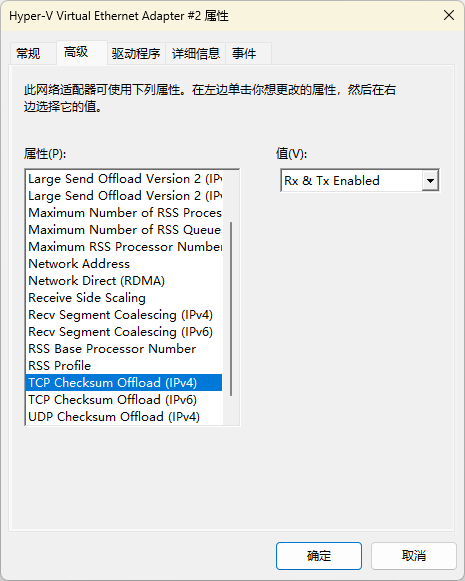Viewport: 465px width, 581px height.
Task: Open the 事件 tab
Action: coord(244,54)
